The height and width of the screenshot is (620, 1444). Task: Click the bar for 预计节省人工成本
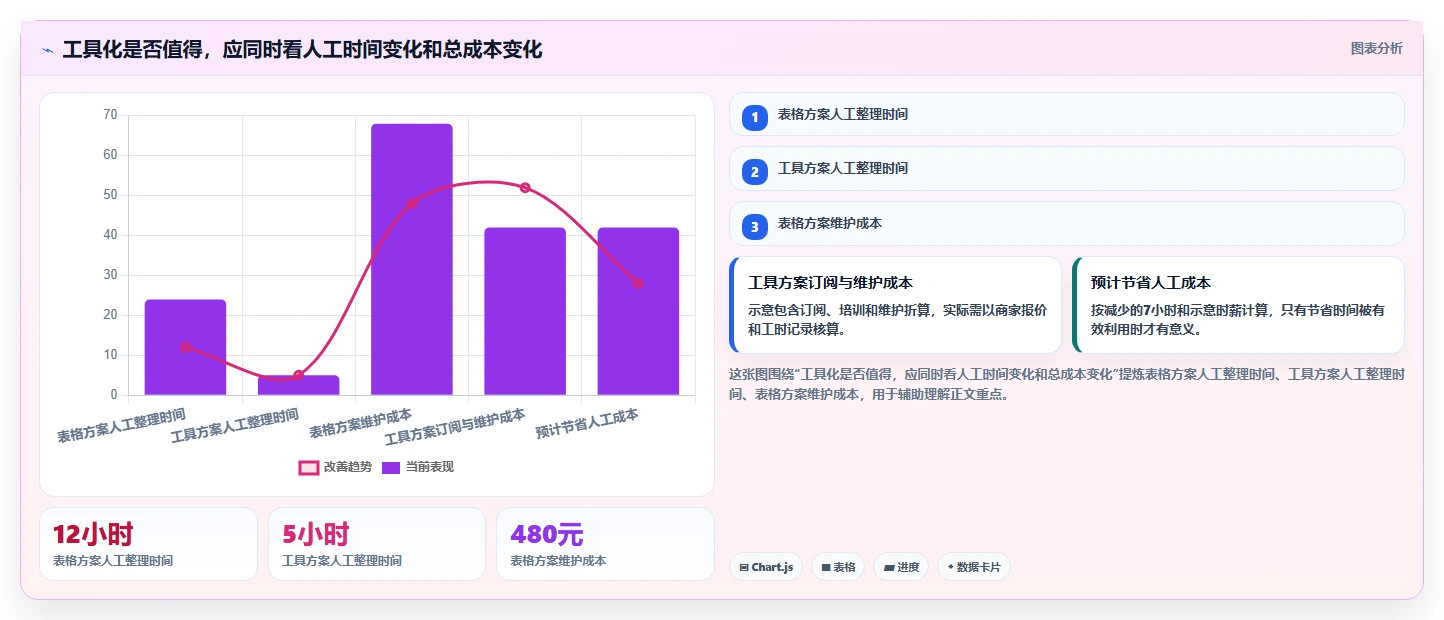point(638,311)
